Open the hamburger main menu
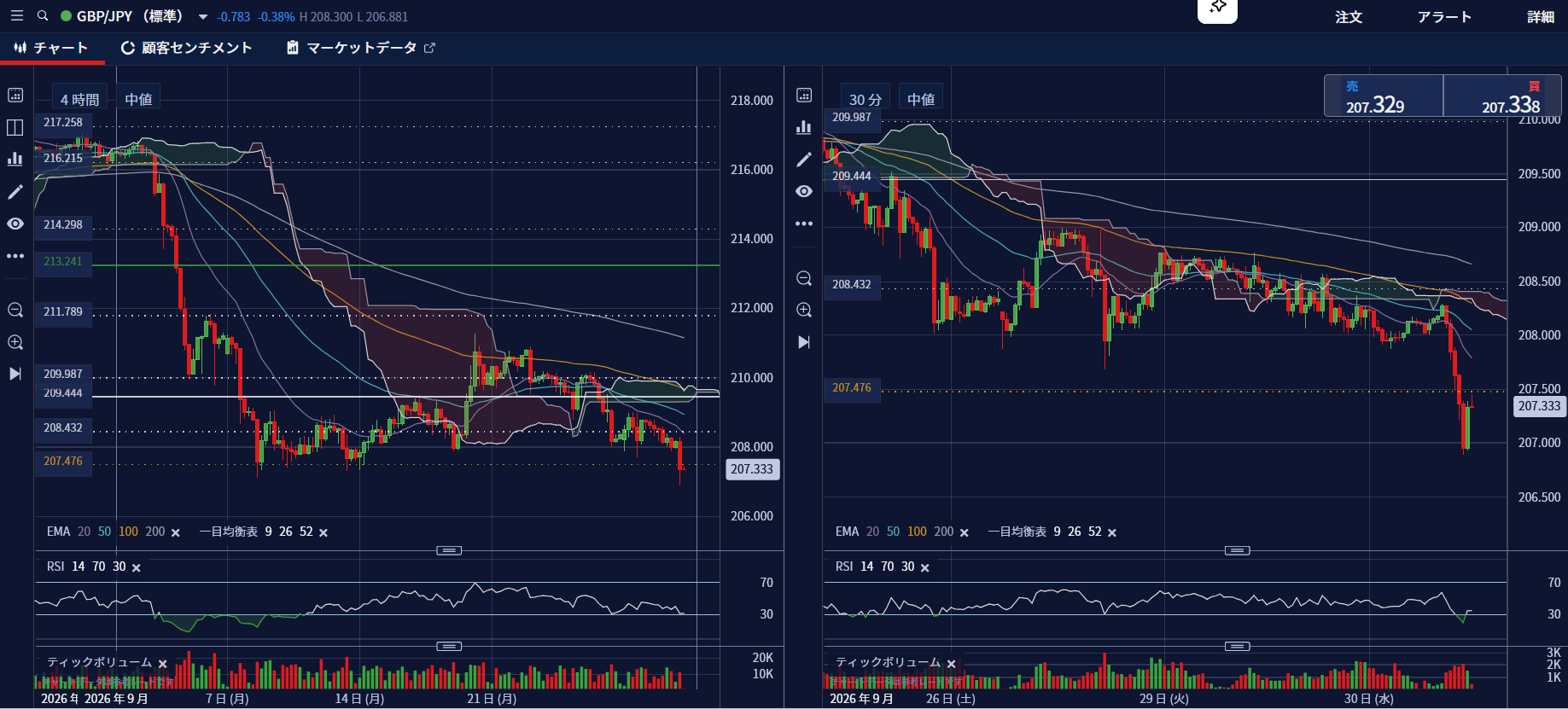 pyautogui.click(x=16, y=16)
